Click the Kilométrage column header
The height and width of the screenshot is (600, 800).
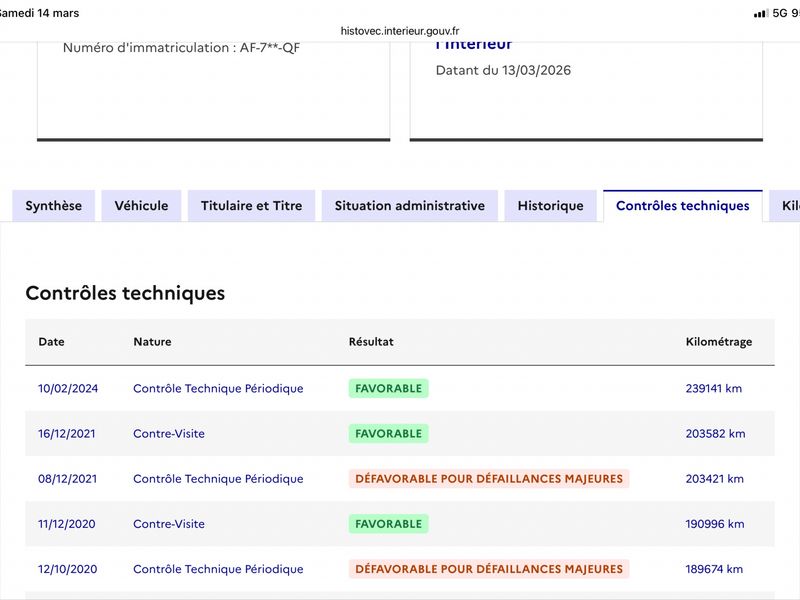(718, 342)
